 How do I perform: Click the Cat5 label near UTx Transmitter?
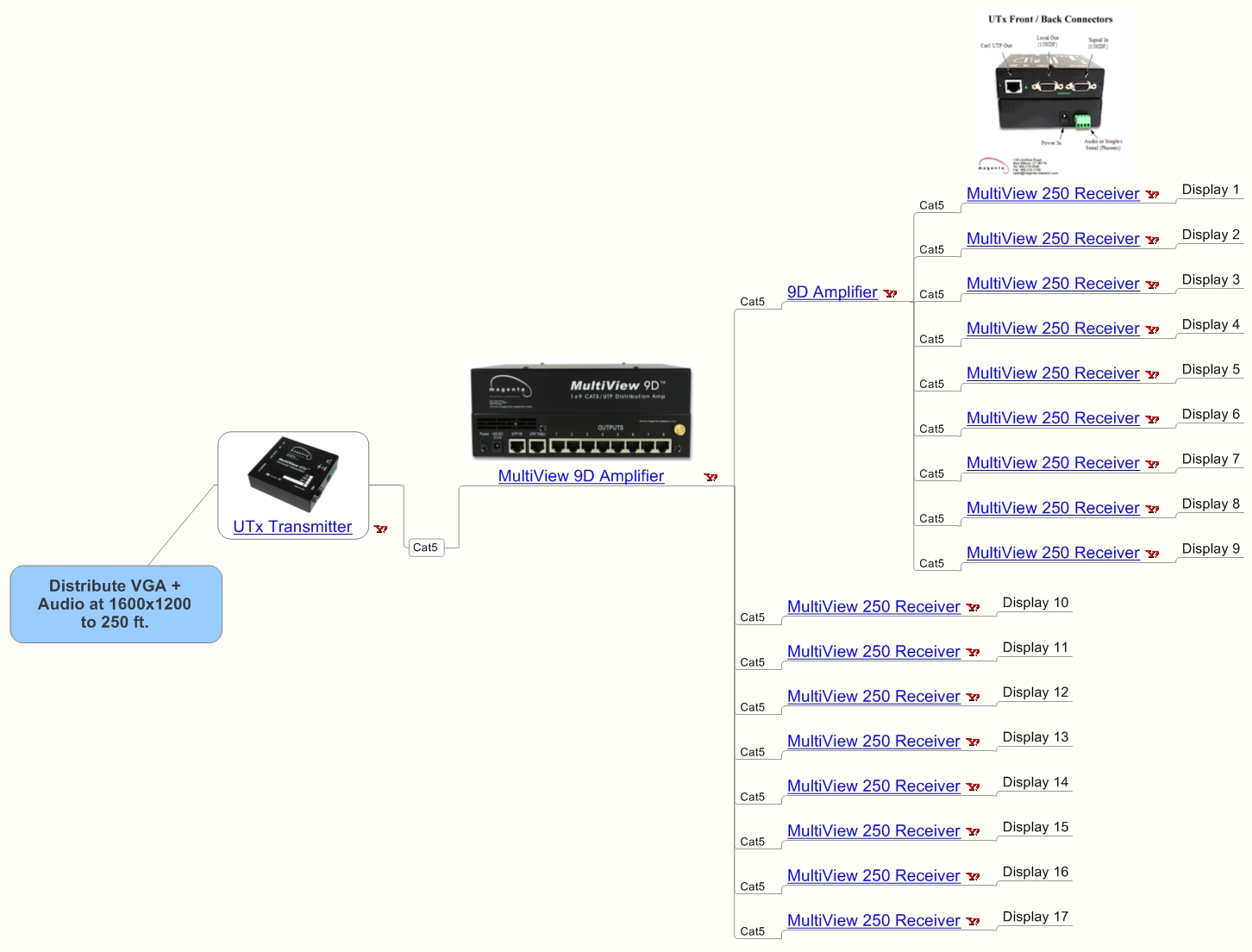426,547
